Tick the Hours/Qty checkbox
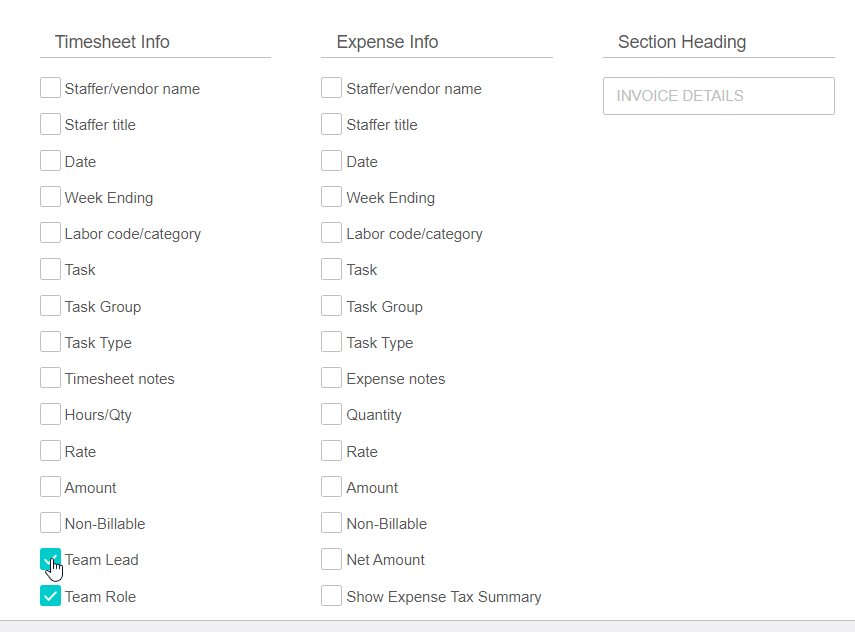Image resolution: width=855 pixels, height=632 pixels. pos(50,414)
